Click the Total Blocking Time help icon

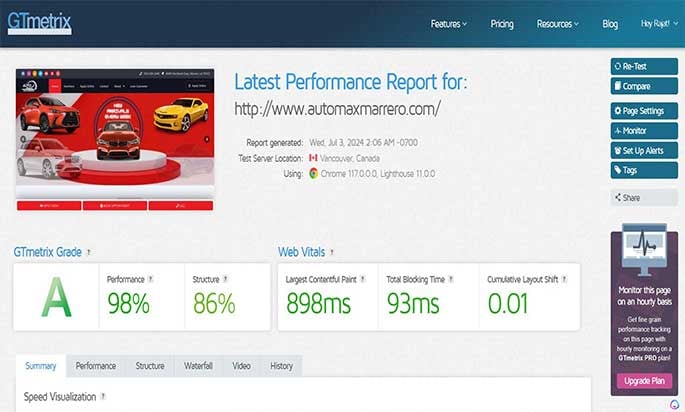pos(451,279)
